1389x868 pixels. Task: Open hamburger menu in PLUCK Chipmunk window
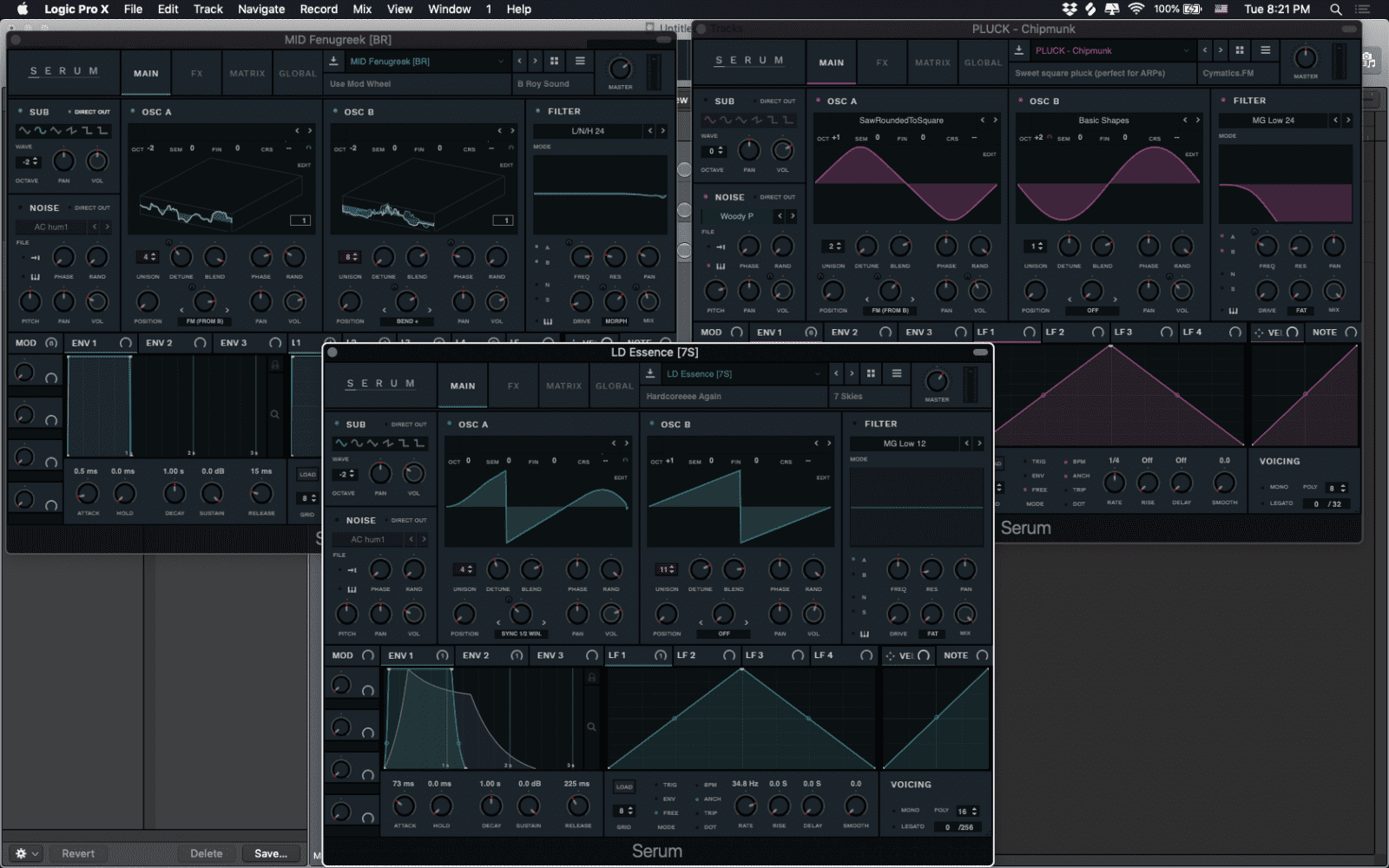pos(1266,49)
